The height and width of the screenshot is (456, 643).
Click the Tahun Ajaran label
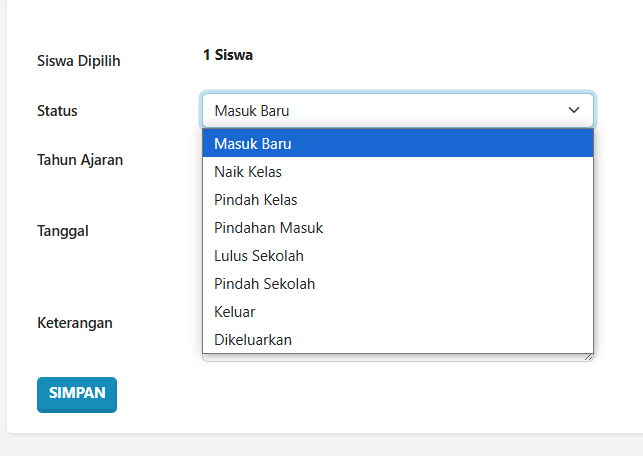pyautogui.click(x=80, y=159)
